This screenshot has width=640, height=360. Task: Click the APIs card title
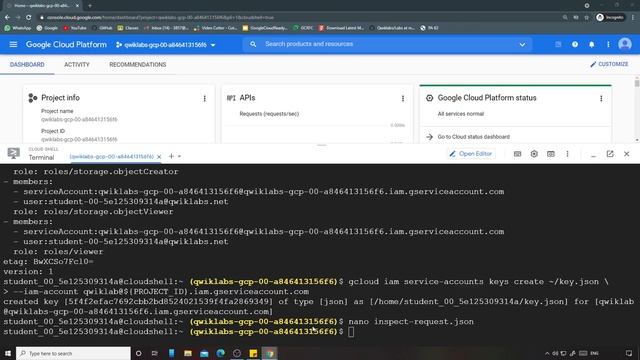[247, 98]
